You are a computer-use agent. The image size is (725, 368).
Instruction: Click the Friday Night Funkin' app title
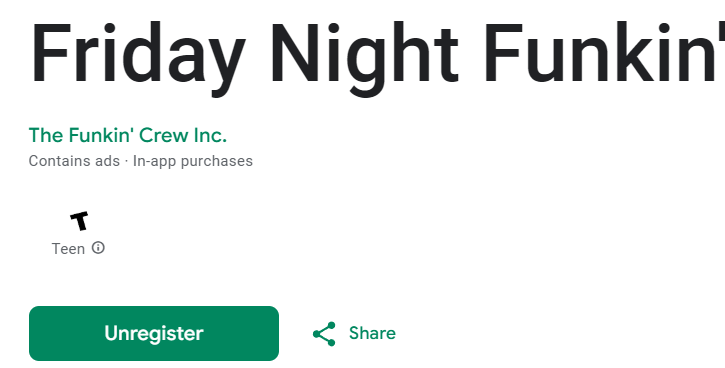coord(377,54)
